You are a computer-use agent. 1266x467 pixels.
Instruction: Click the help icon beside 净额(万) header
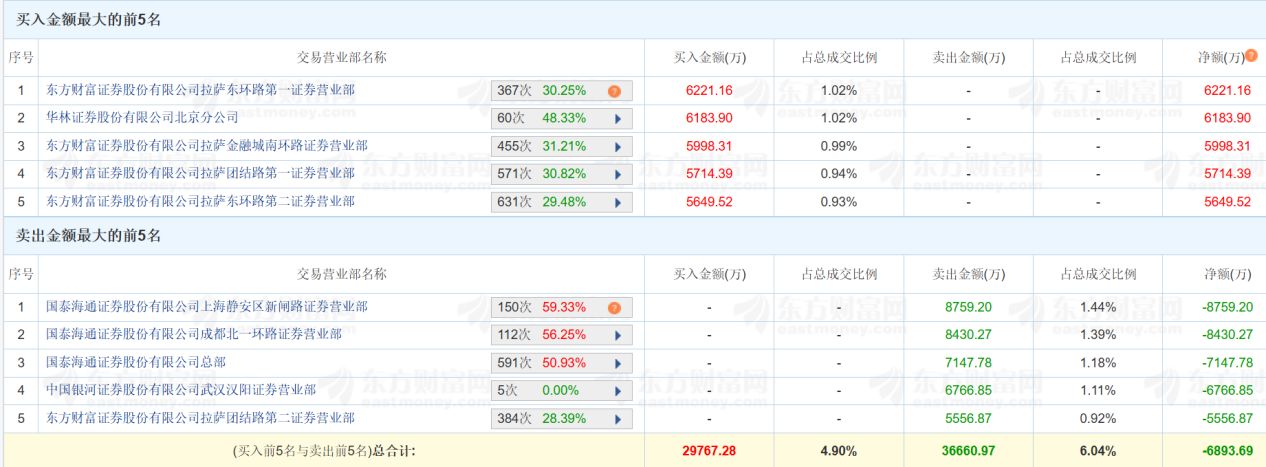(1250, 57)
